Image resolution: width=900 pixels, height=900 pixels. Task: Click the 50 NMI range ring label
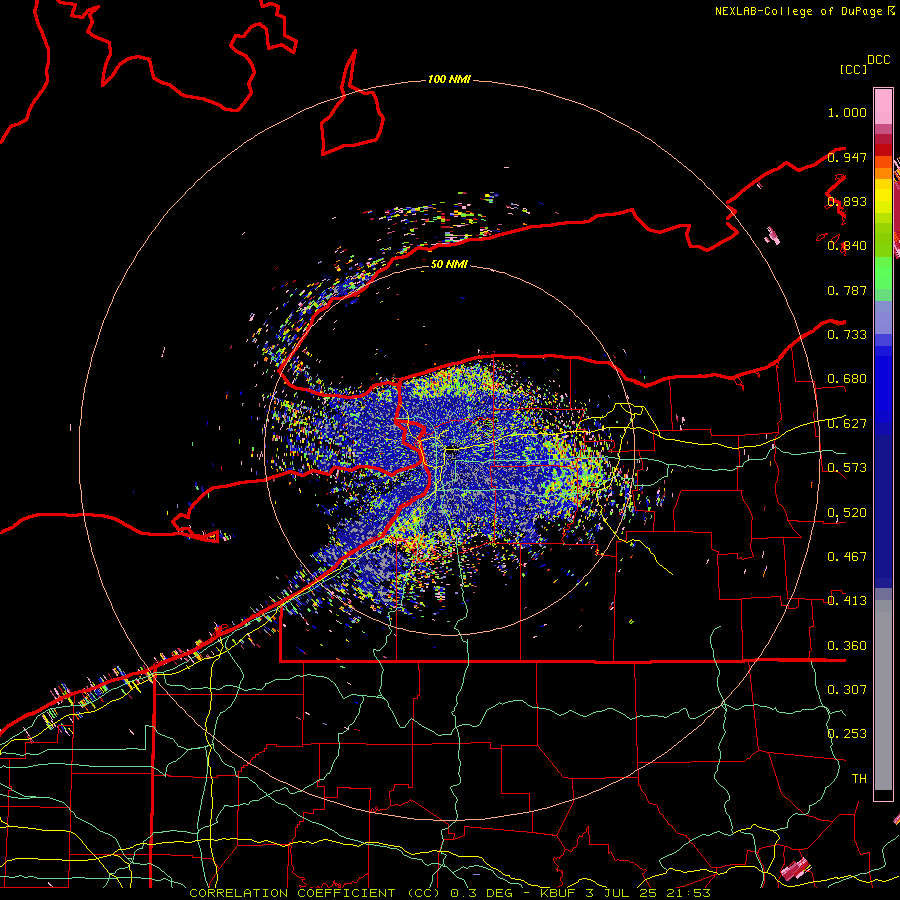pos(449,265)
